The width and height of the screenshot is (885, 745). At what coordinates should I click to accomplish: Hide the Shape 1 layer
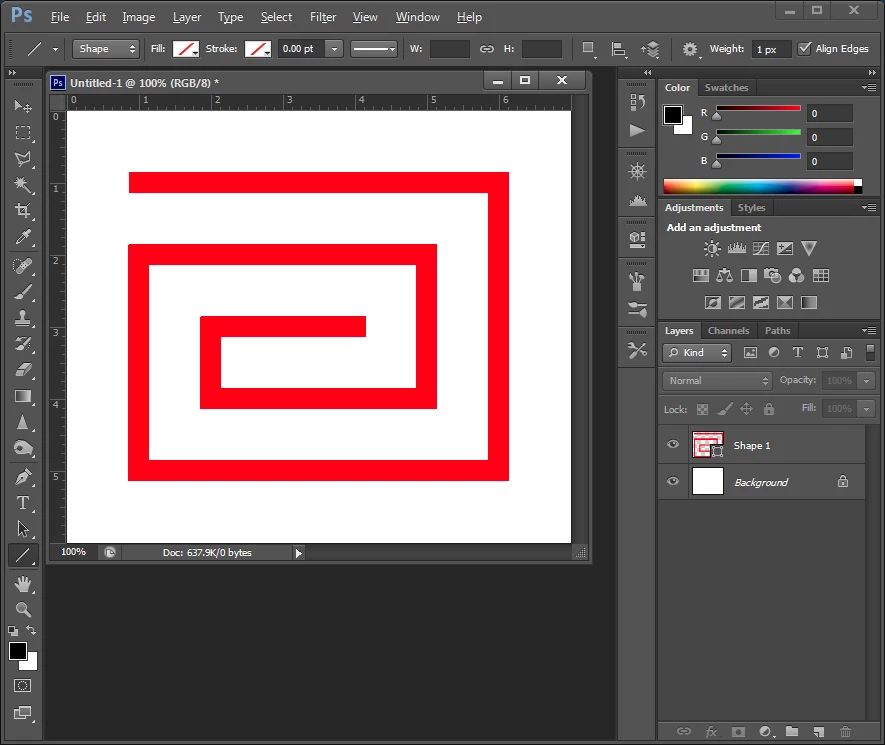point(673,444)
